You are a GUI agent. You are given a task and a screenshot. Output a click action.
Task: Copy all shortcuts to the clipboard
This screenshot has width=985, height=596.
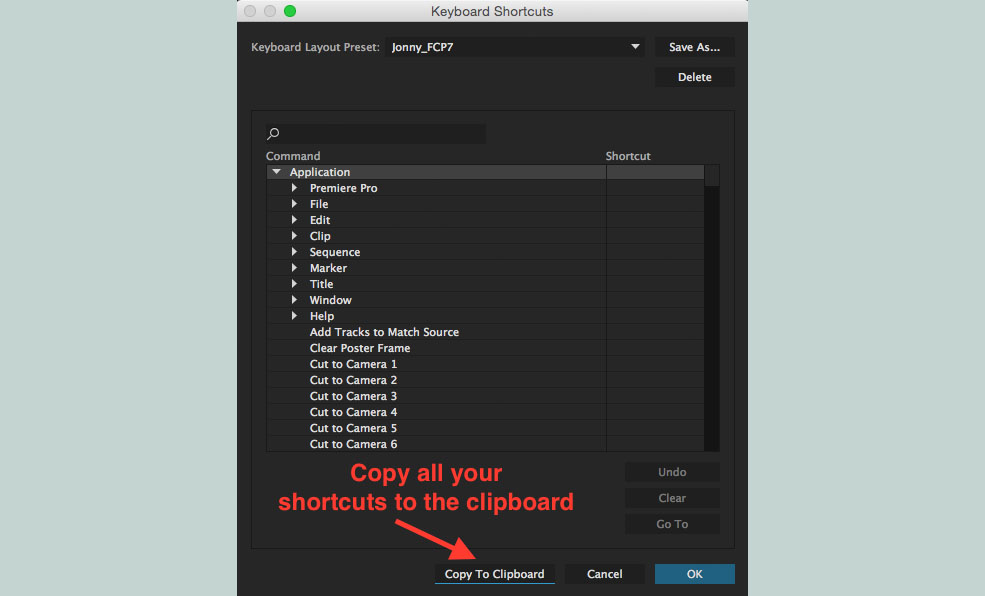[494, 573]
